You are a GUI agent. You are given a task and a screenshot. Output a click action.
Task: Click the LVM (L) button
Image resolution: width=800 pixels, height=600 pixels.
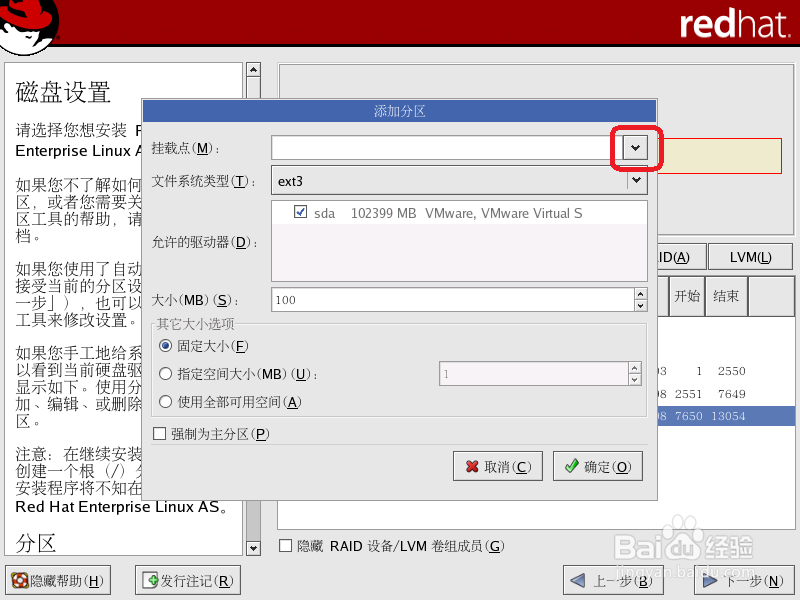[x=751, y=257]
